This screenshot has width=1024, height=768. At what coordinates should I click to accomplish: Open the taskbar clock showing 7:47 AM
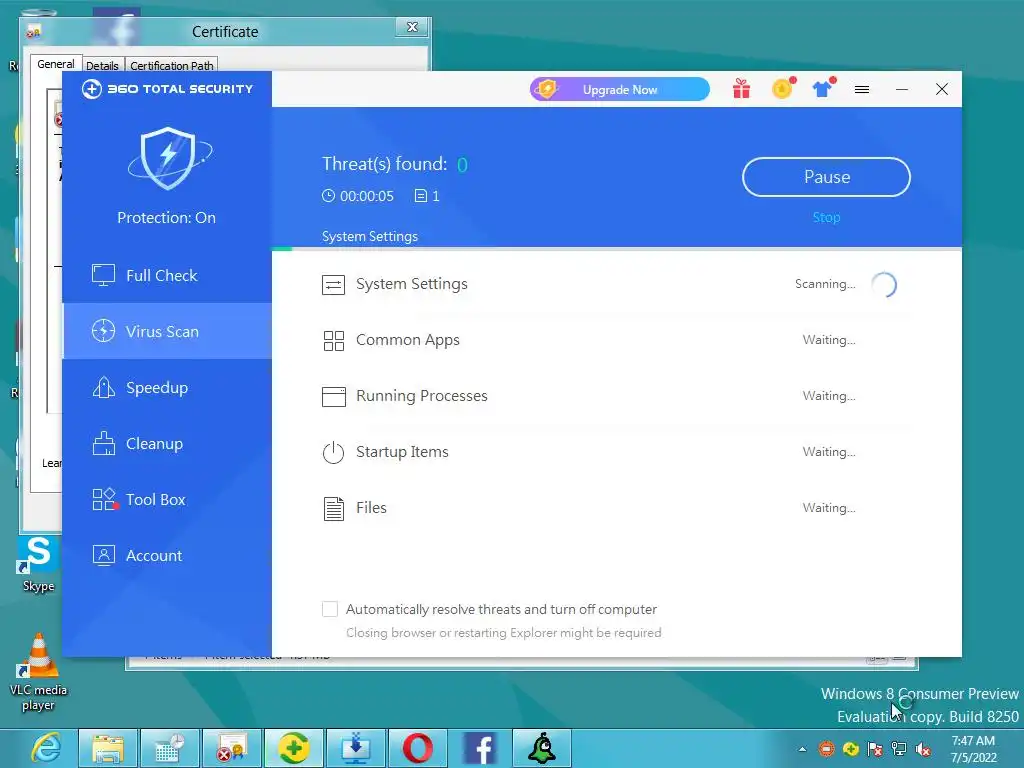tap(973, 749)
